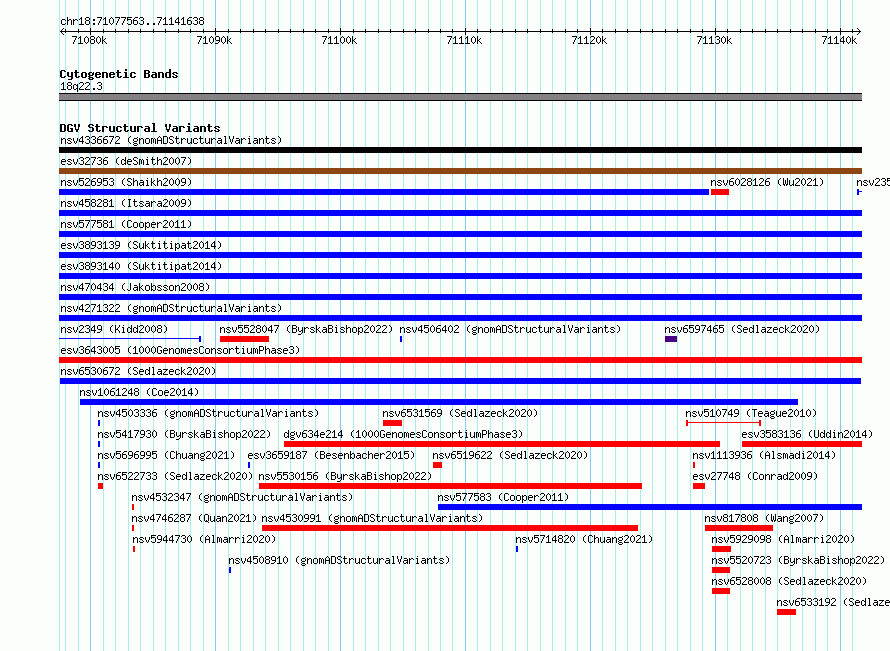Screen dimensions: 890x651
Task: Click the DGV Structural Variants track title
Action: 140,128
